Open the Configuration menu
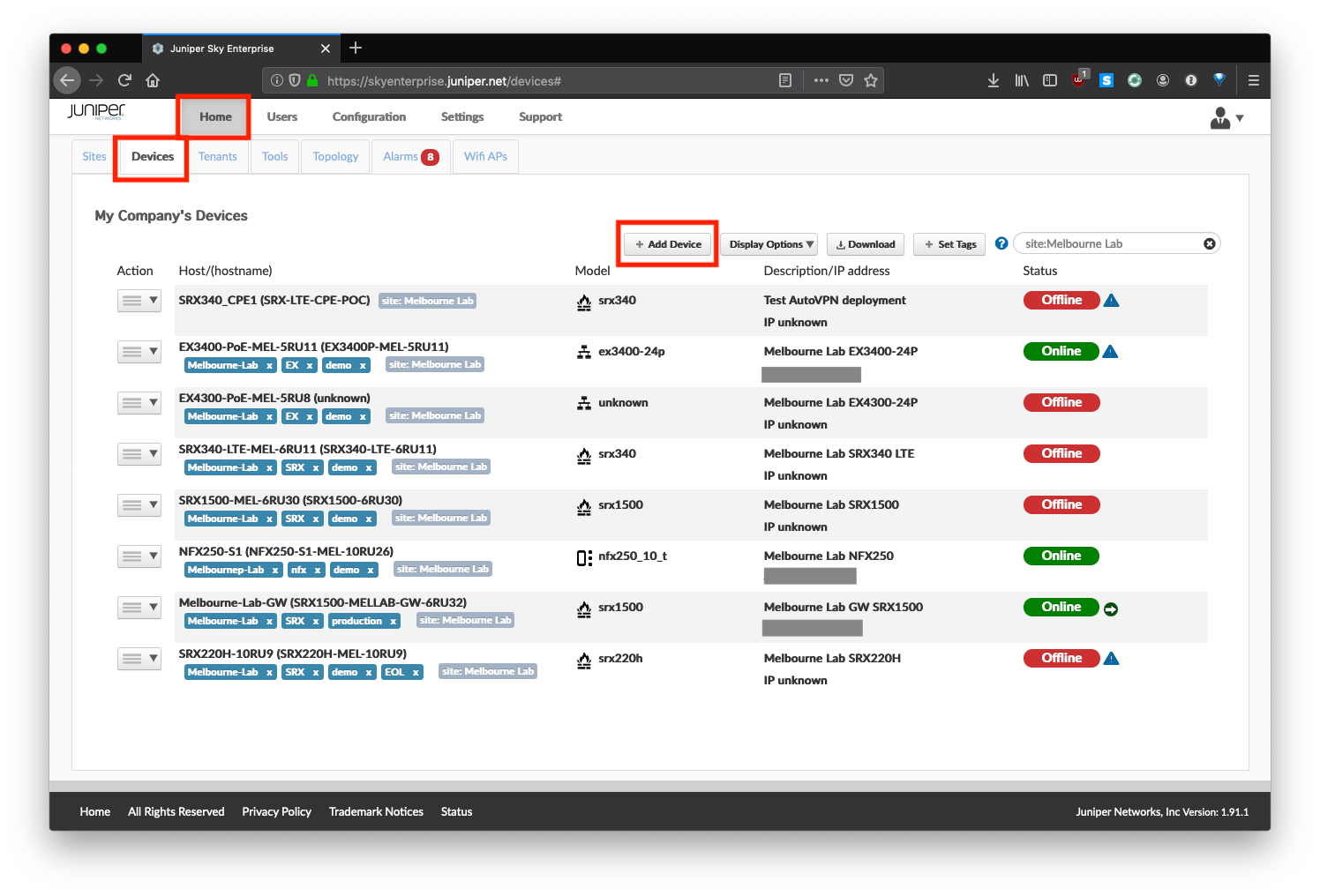This screenshot has height=896, width=1320. click(x=369, y=116)
